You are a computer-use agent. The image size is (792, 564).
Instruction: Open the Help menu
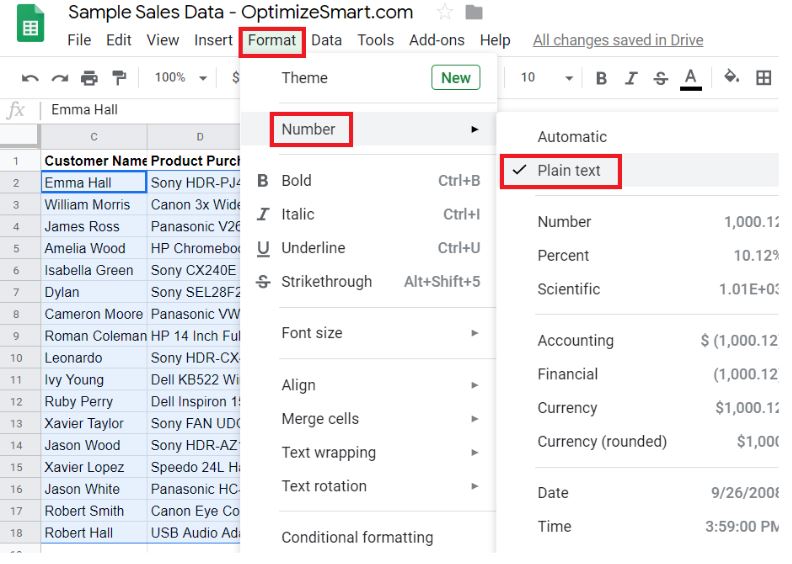click(495, 40)
